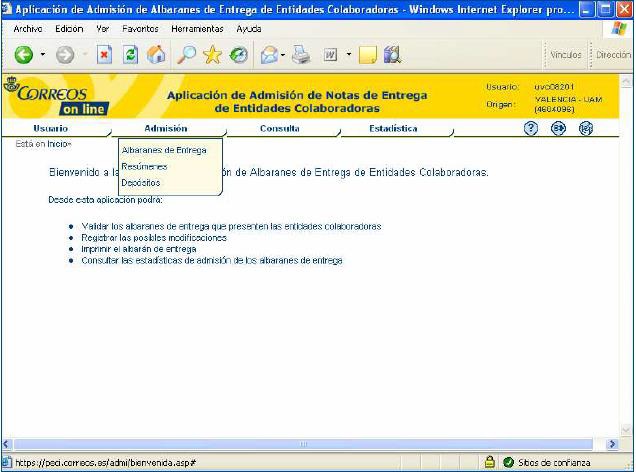Select Albaranes de Entrega from Admisión menu
The width and height of the screenshot is (636, 472).
click(163, 151)
